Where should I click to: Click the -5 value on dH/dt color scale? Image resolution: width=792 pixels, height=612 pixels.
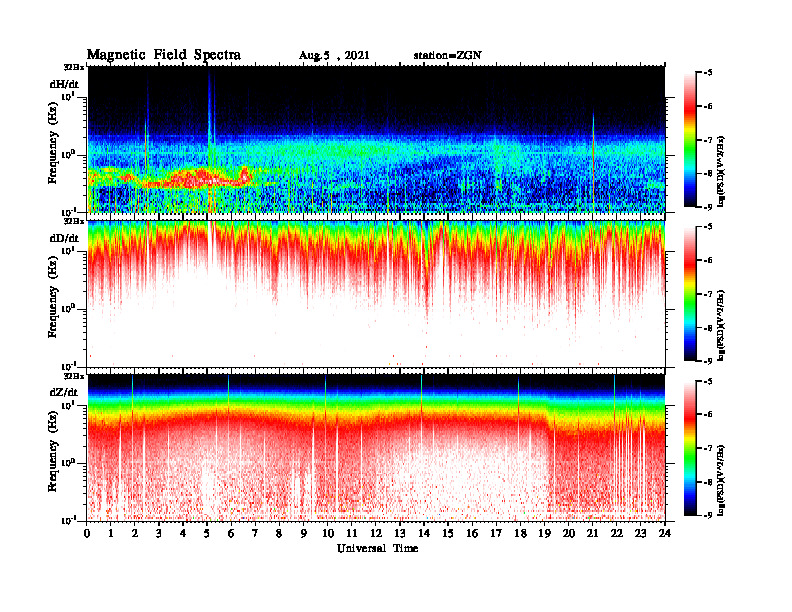point(708,73)
